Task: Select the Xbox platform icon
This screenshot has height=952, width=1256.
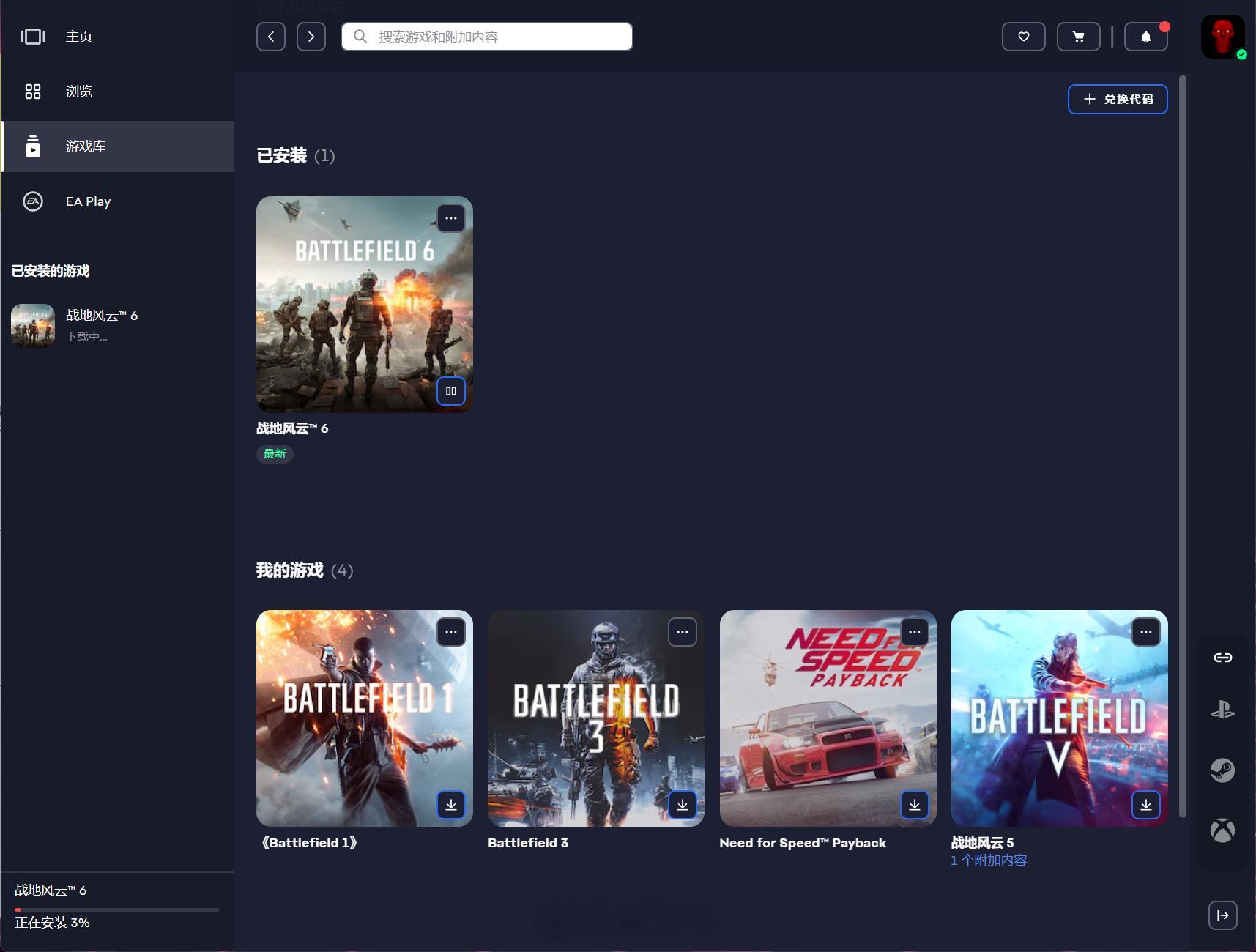Action: click(x=1223, y=830)
